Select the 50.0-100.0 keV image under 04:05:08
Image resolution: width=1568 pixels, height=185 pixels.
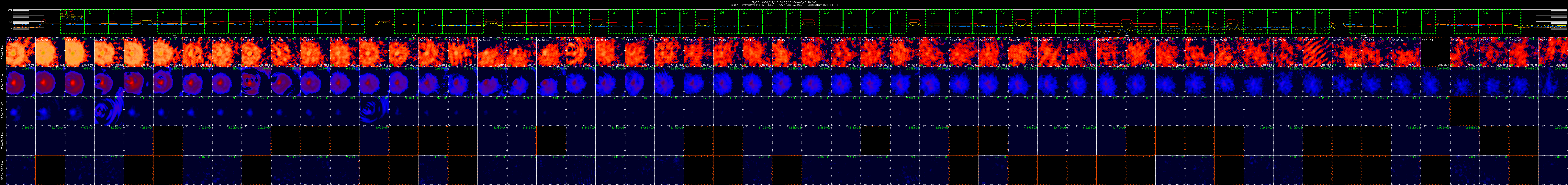21,170
